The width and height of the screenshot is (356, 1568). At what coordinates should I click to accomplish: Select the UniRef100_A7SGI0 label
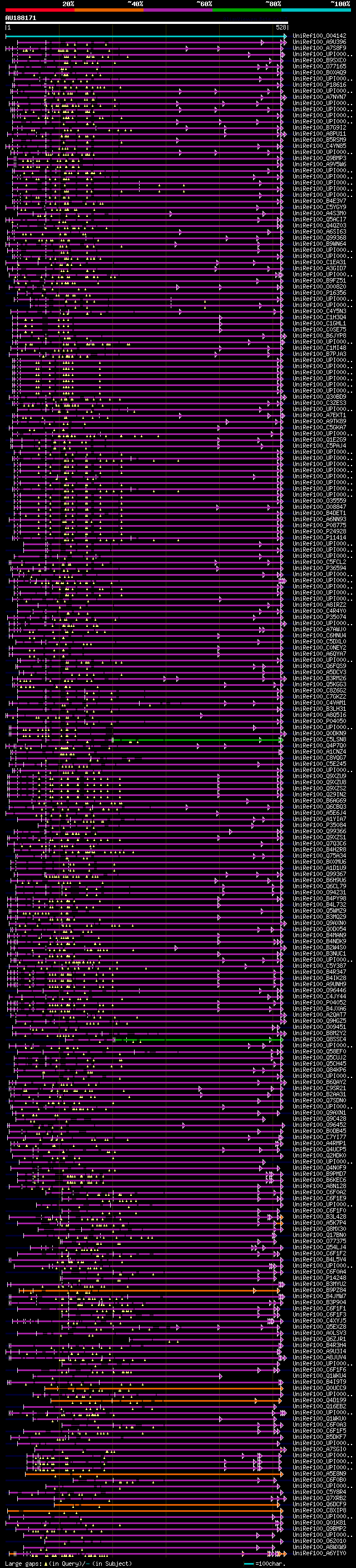pos(319,1450)
